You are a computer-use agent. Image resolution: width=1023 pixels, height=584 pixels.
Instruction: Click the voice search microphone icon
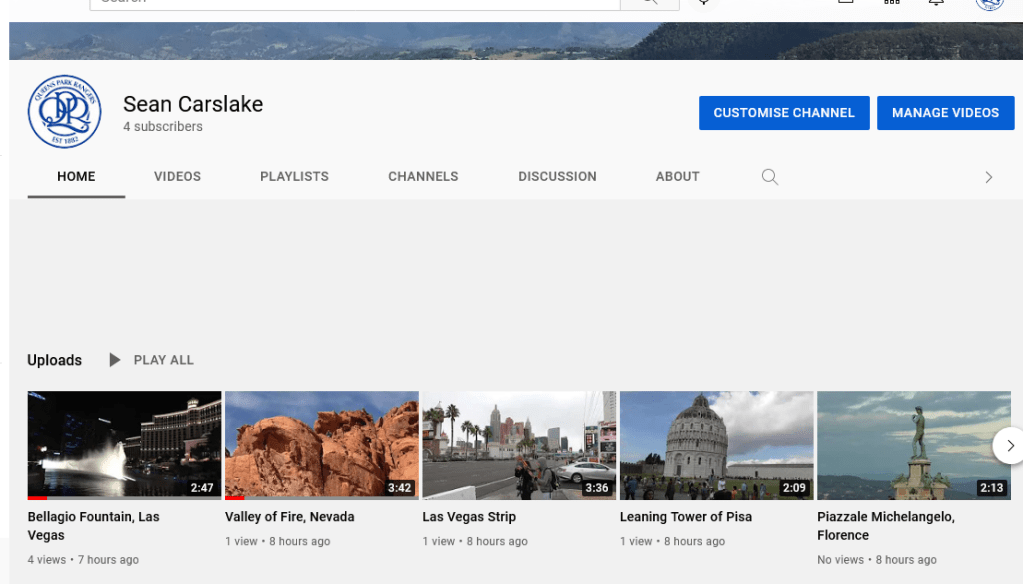704,3
